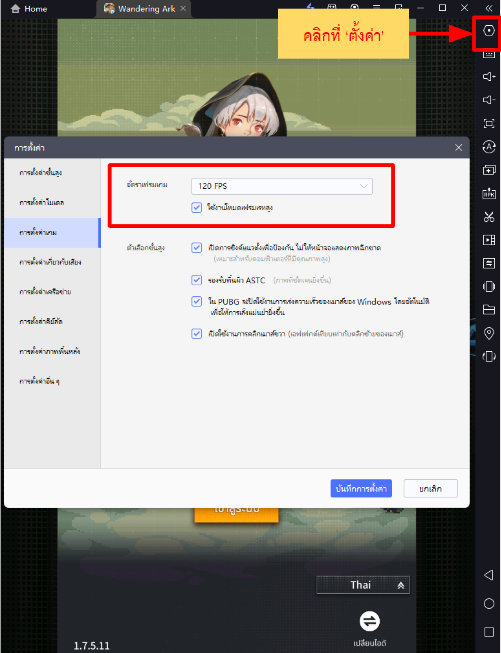The height and width of the screenshot is (653, 501).
Task: Toggle the checkbox under the 120 FPS dropdown
Action: [x=197, y=207]
